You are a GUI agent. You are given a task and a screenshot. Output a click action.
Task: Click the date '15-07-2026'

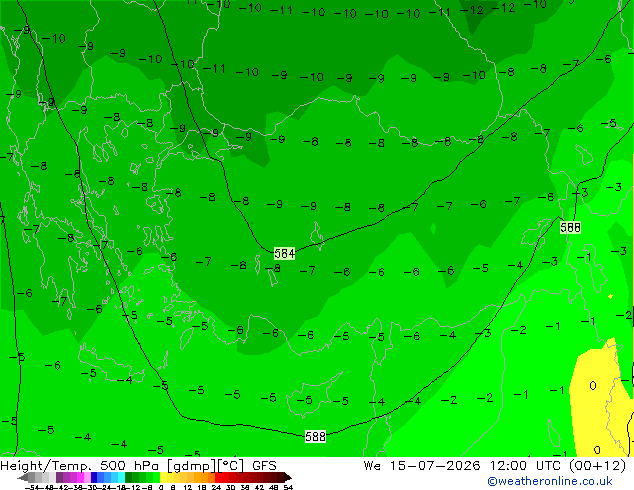click(435, 466)
